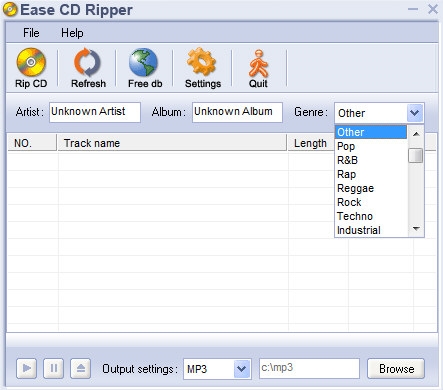
Task: Click the Track name column header
Action: tap(172, 143)
